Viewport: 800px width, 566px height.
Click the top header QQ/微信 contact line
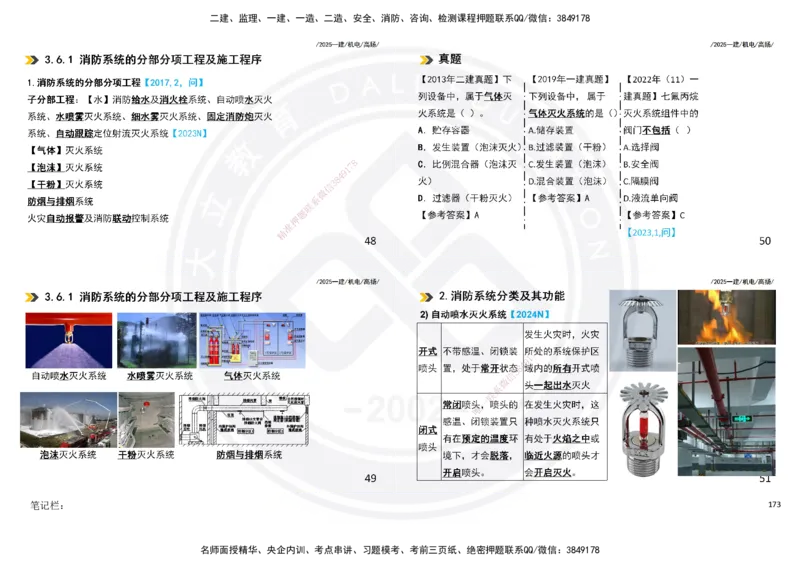click(400, 18)
